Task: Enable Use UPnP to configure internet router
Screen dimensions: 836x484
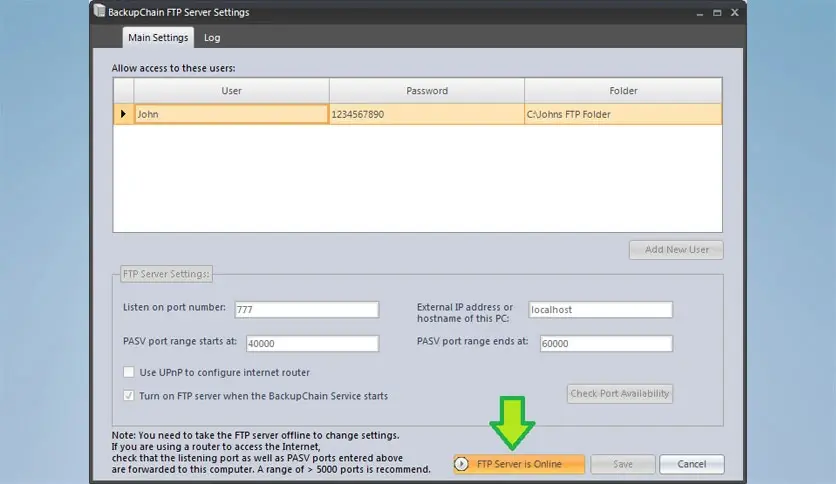Action: point(128,372)
